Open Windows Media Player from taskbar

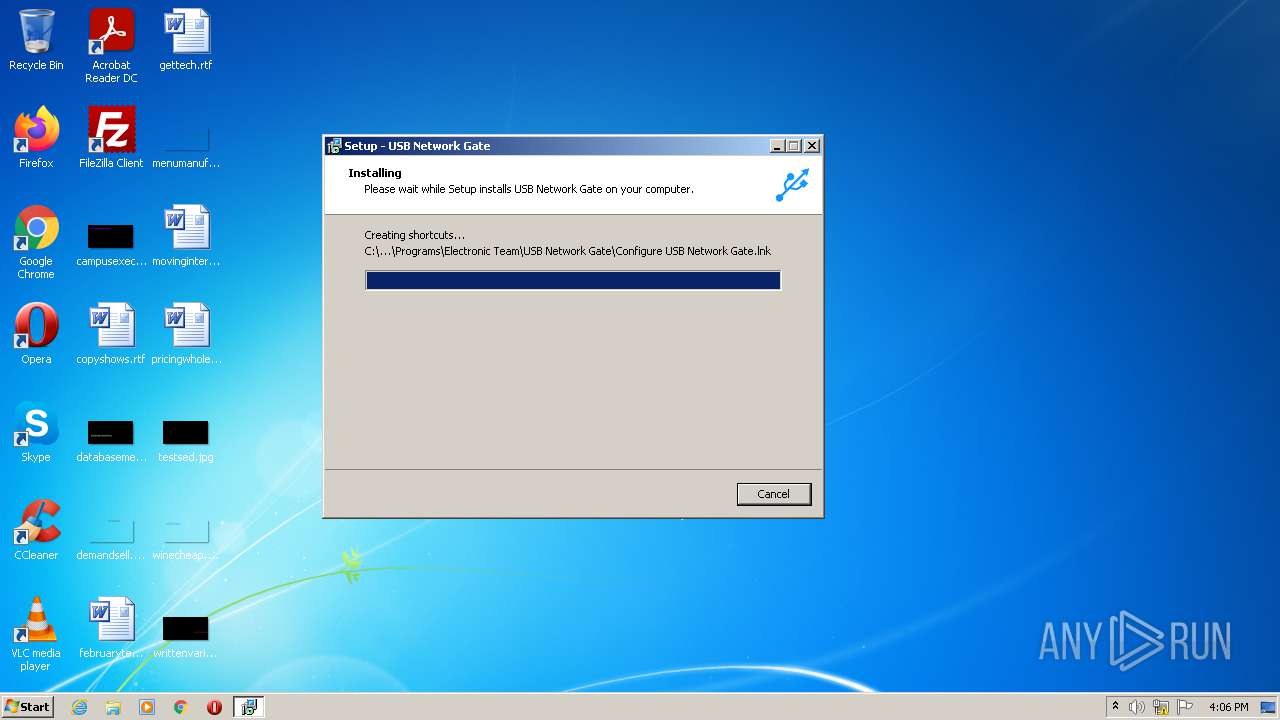click(147, 707)
